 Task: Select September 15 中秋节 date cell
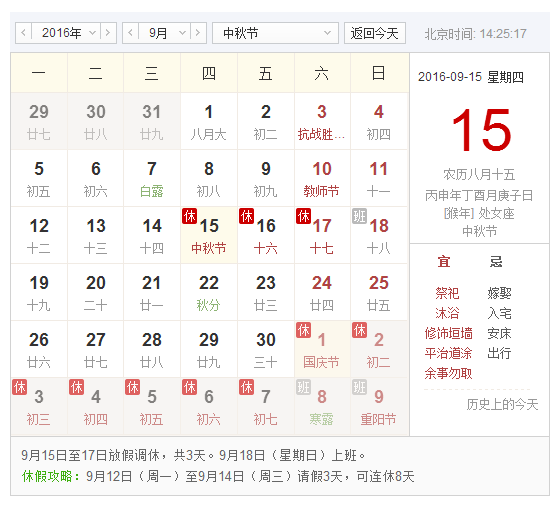(x=209, y=235)
